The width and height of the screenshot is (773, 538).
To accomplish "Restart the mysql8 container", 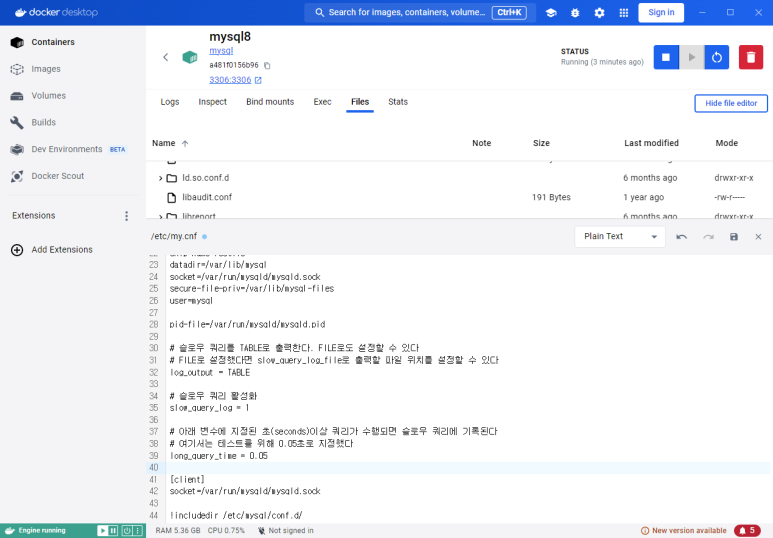I will tap(717, 57).
